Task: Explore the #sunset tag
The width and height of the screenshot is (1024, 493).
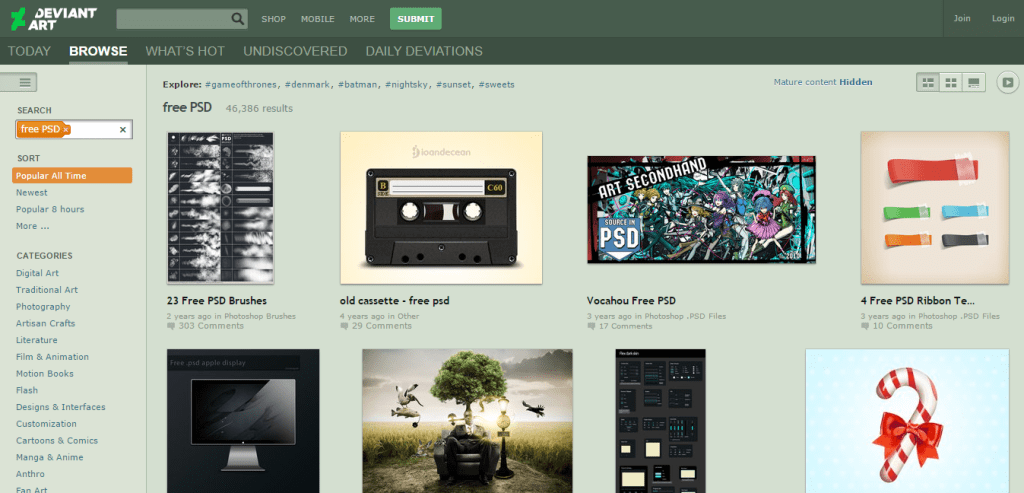Action: click(455, 84)
